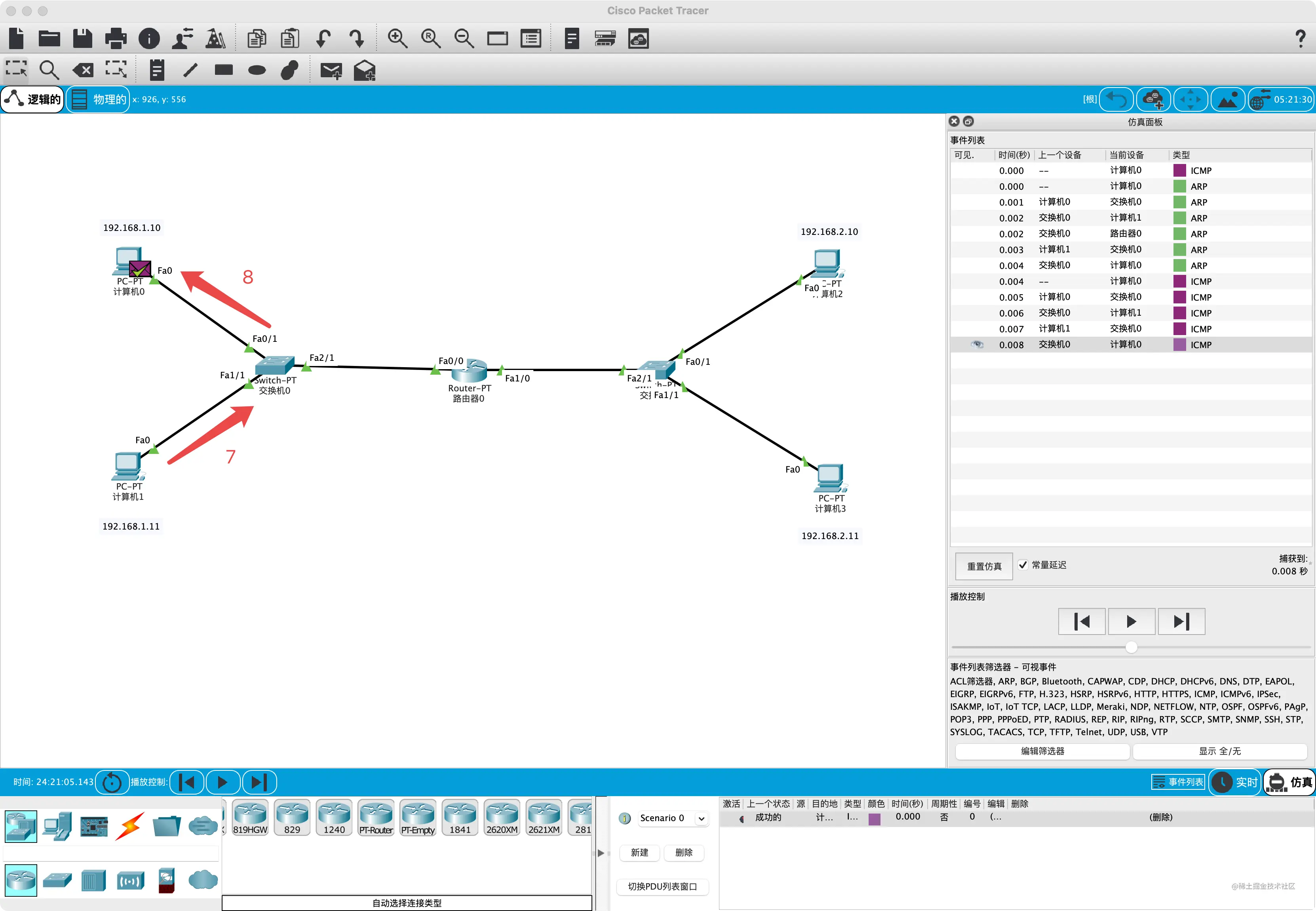Reset zoom with the R magnifier icon
This screenshot has height=911, width=1316.
tap(431, 38)
